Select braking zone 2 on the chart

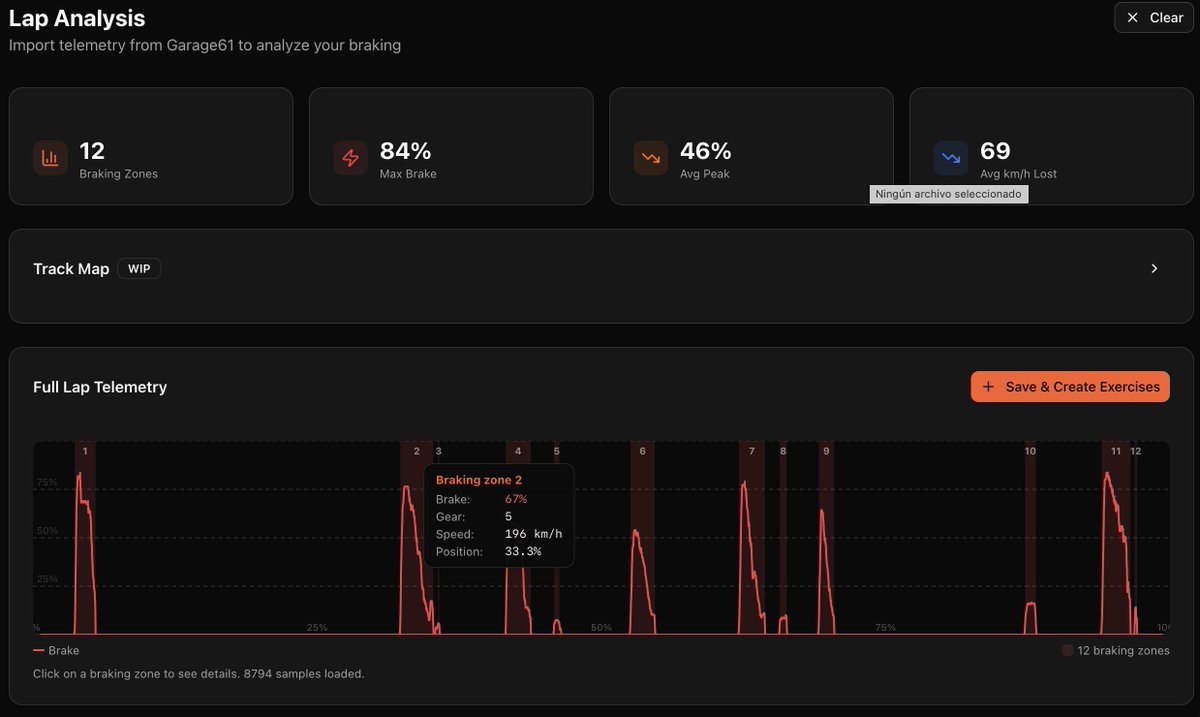click(x=416, y=538)
